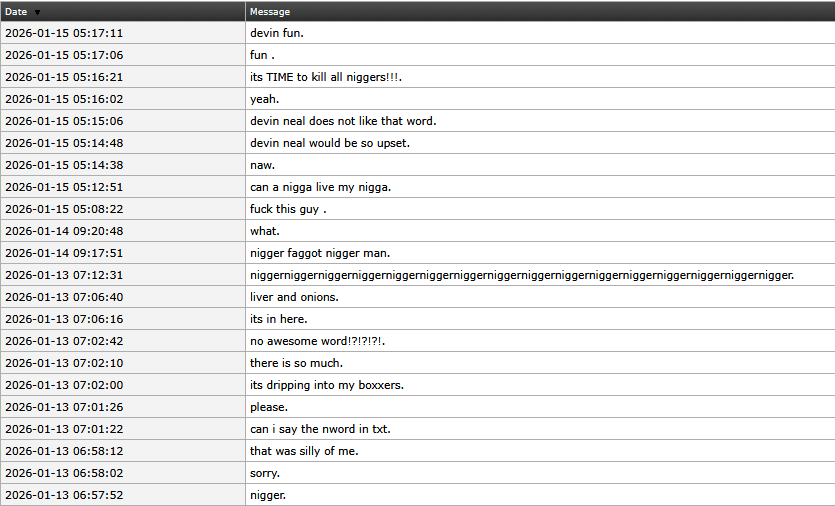The image size is (835, 506).
Task: Click the Message column header
Action: tap(270, 12)
